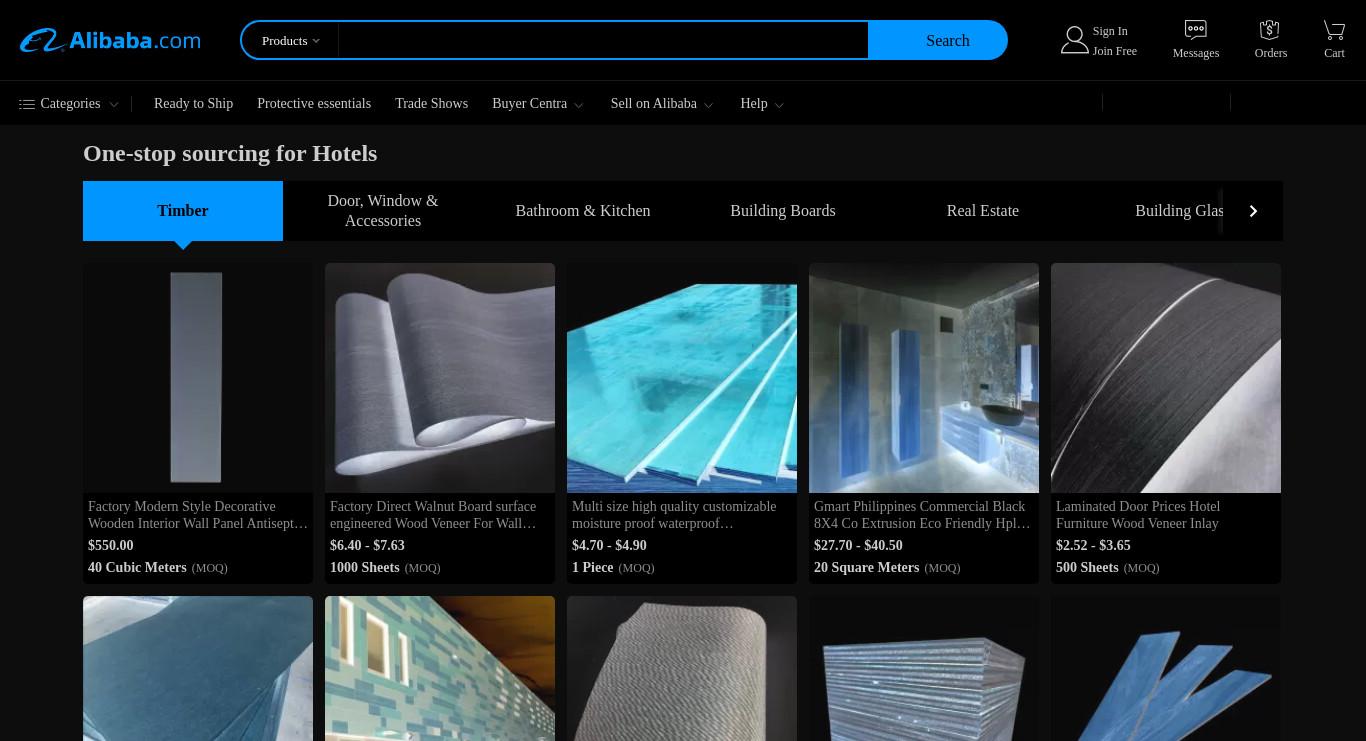This screenshot has width=1366, height=741.
Task: Click the $27.70 - $40.50 price
Action: coord(858,546)
